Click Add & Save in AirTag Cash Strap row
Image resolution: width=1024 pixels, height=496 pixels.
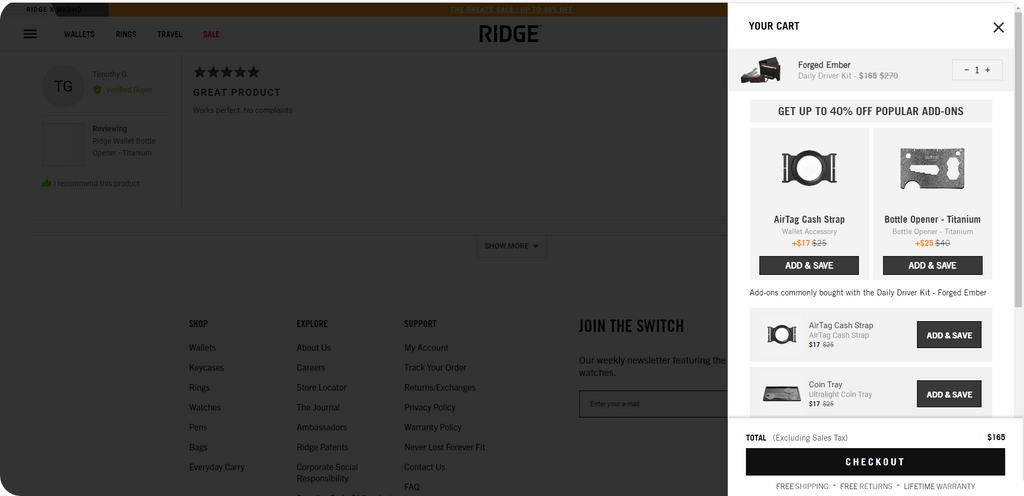click(x=949, y=335)
